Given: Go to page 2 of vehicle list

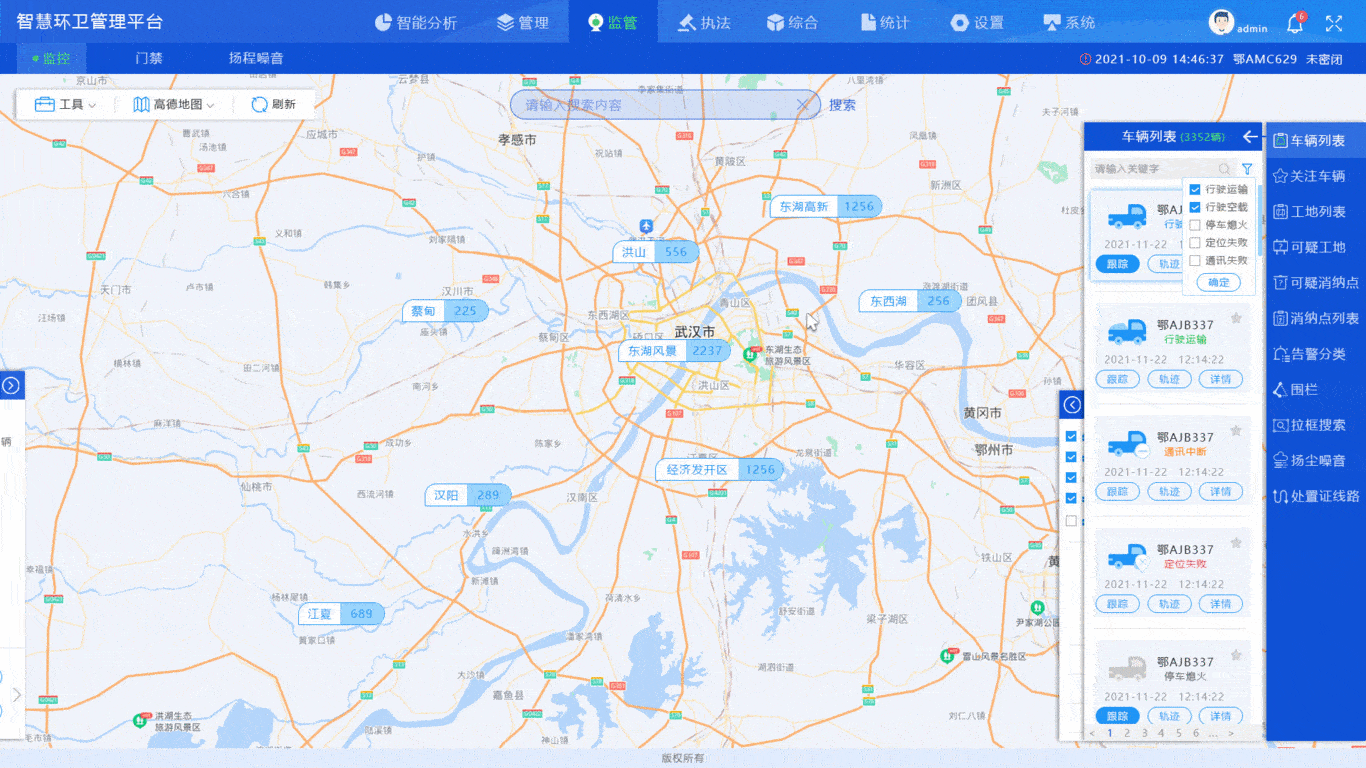Looking at the screenshot, I should coord(1127,733).
